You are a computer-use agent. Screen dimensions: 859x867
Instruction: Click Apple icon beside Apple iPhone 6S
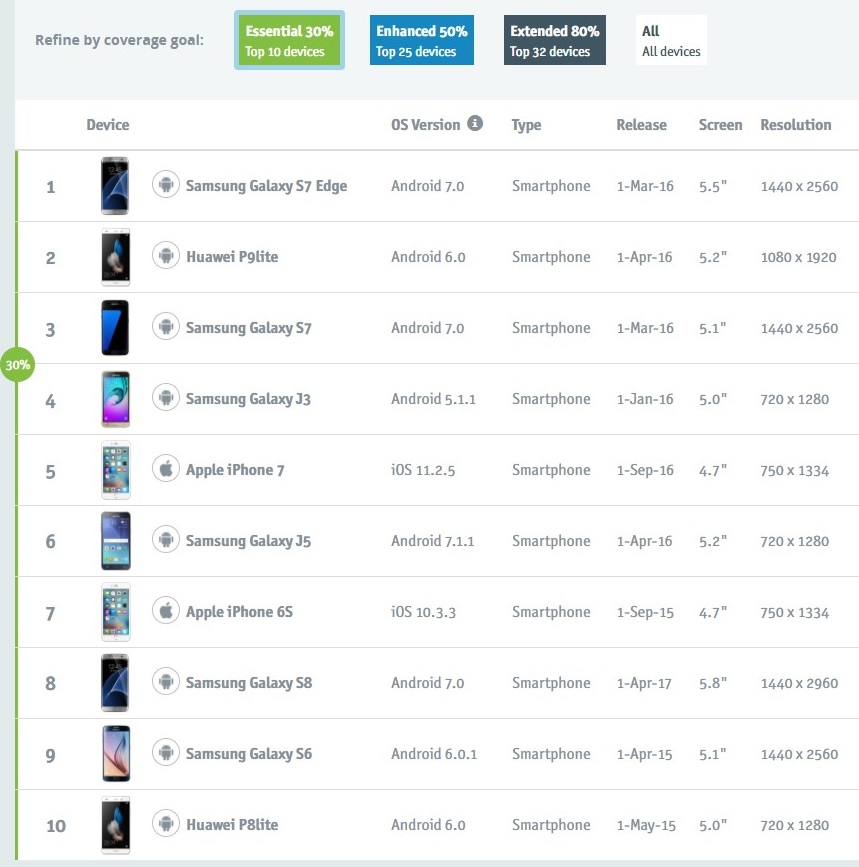[x=166, y=610]
